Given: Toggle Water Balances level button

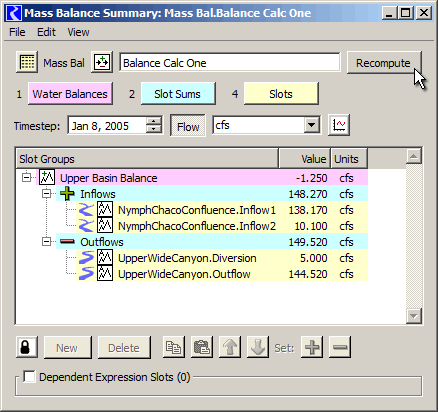Looking at the screenshot, I should [70, 94].
